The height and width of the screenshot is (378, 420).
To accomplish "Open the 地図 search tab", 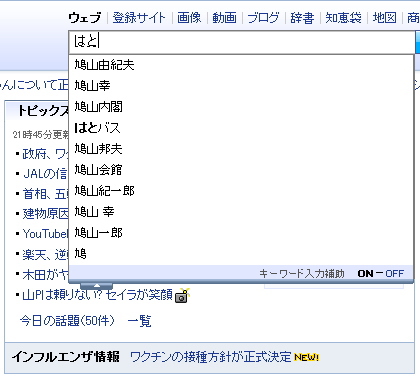I will (384, 17).
